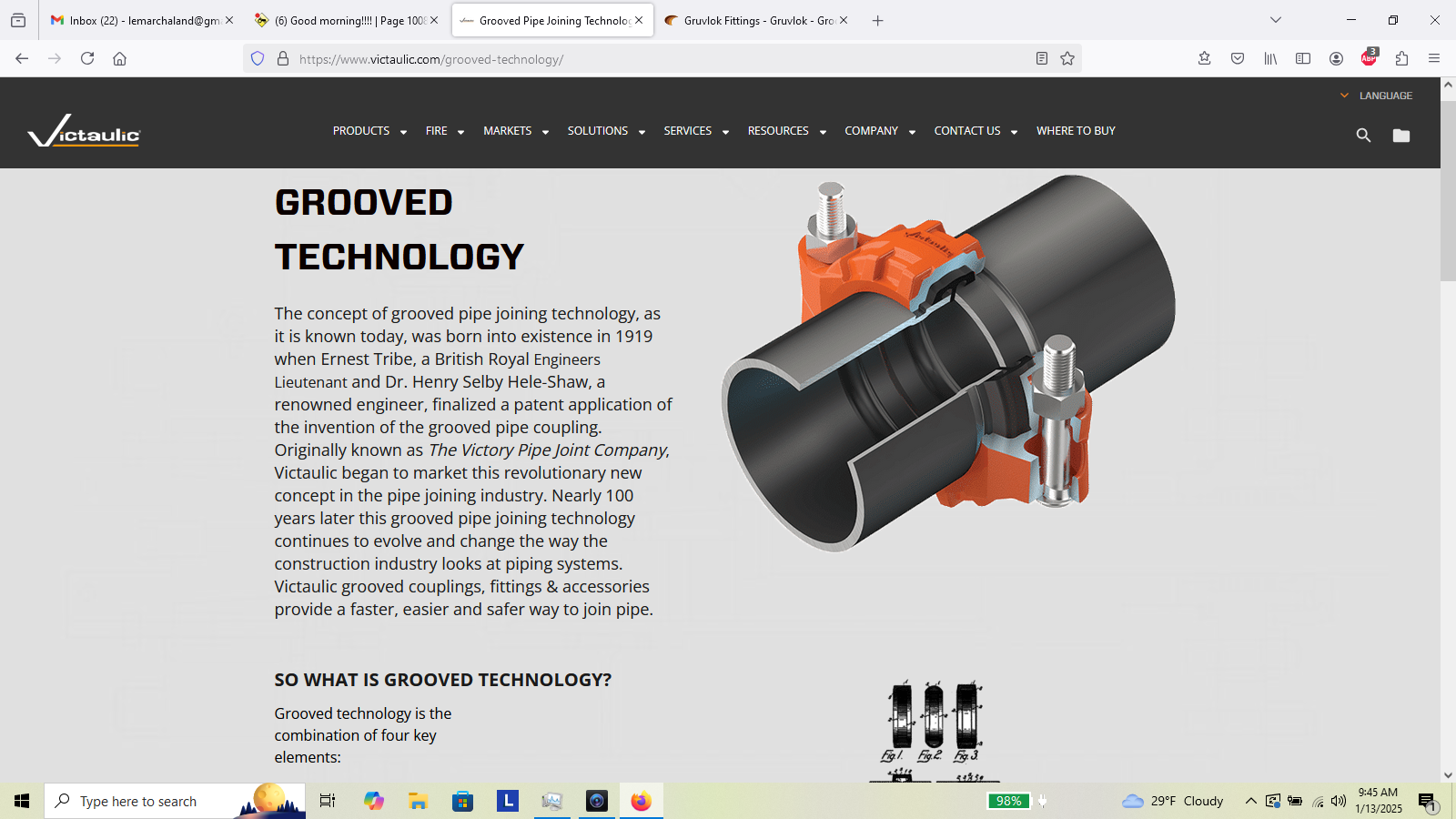The image size is (1456, 819).
Task: Open Task View on taskbar
Action: coord(328,801)
